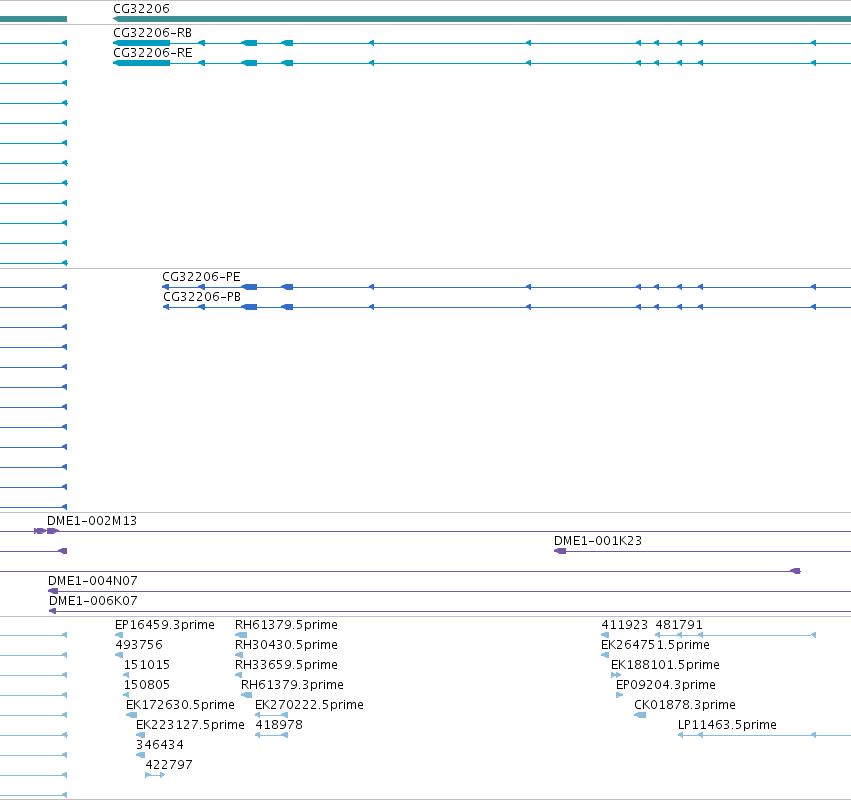The image size is (851, 800).
Task: Click the CK01878.3prime EST glyph
Action: (x=640, y=715)
